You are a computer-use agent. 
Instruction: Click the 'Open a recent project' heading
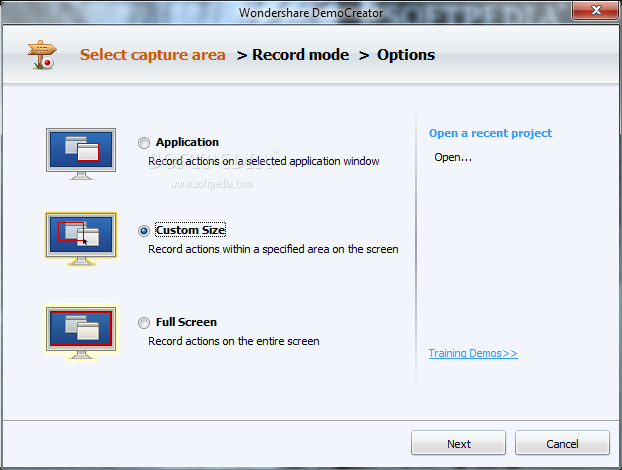pyautogui.click(x=490, y=133)
